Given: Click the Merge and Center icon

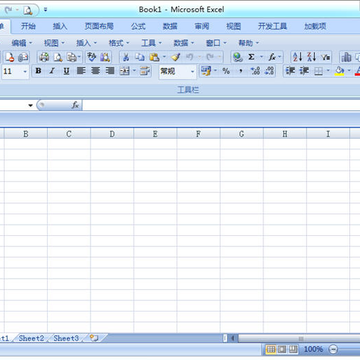Looking at the screenshot, I should [125, 71].
